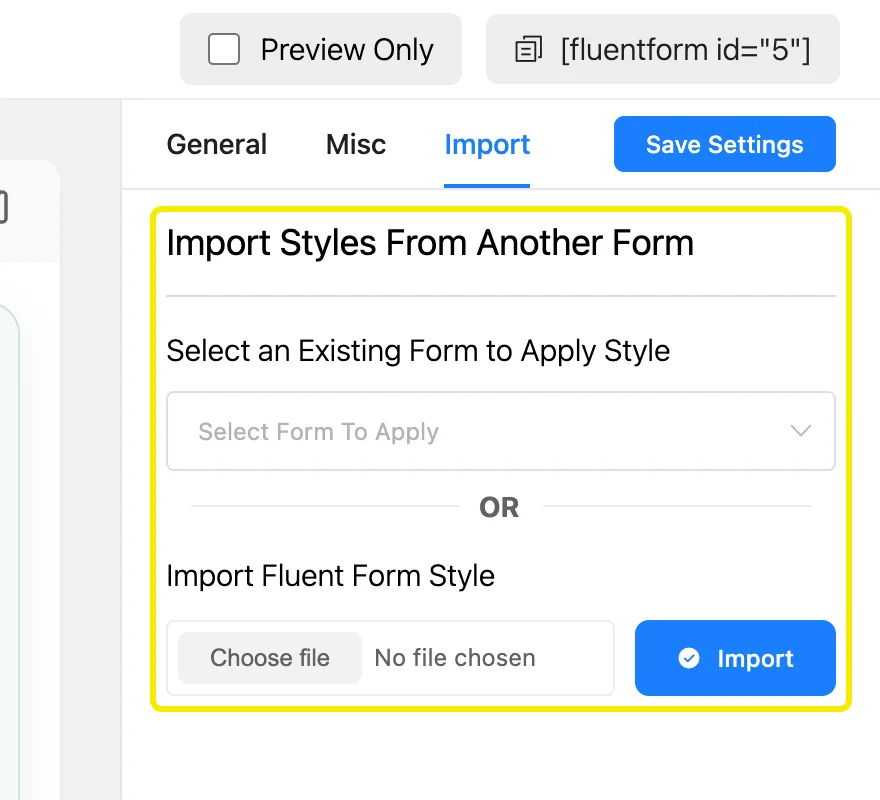880x800 pixels.
Task: Copy the [fluentform id="5"] shortcode
Action: coord(663,49)
